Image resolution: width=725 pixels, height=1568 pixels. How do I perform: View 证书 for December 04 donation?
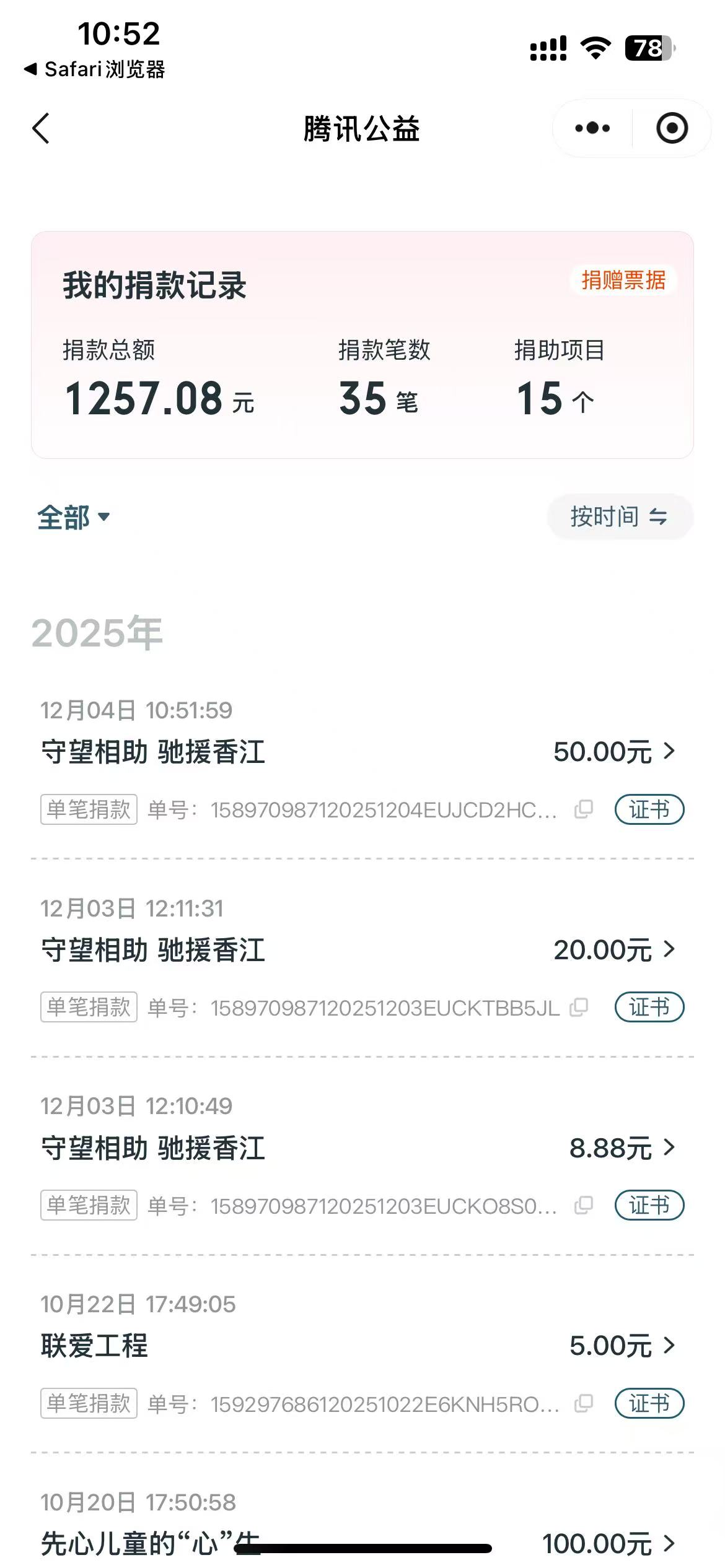649,809
